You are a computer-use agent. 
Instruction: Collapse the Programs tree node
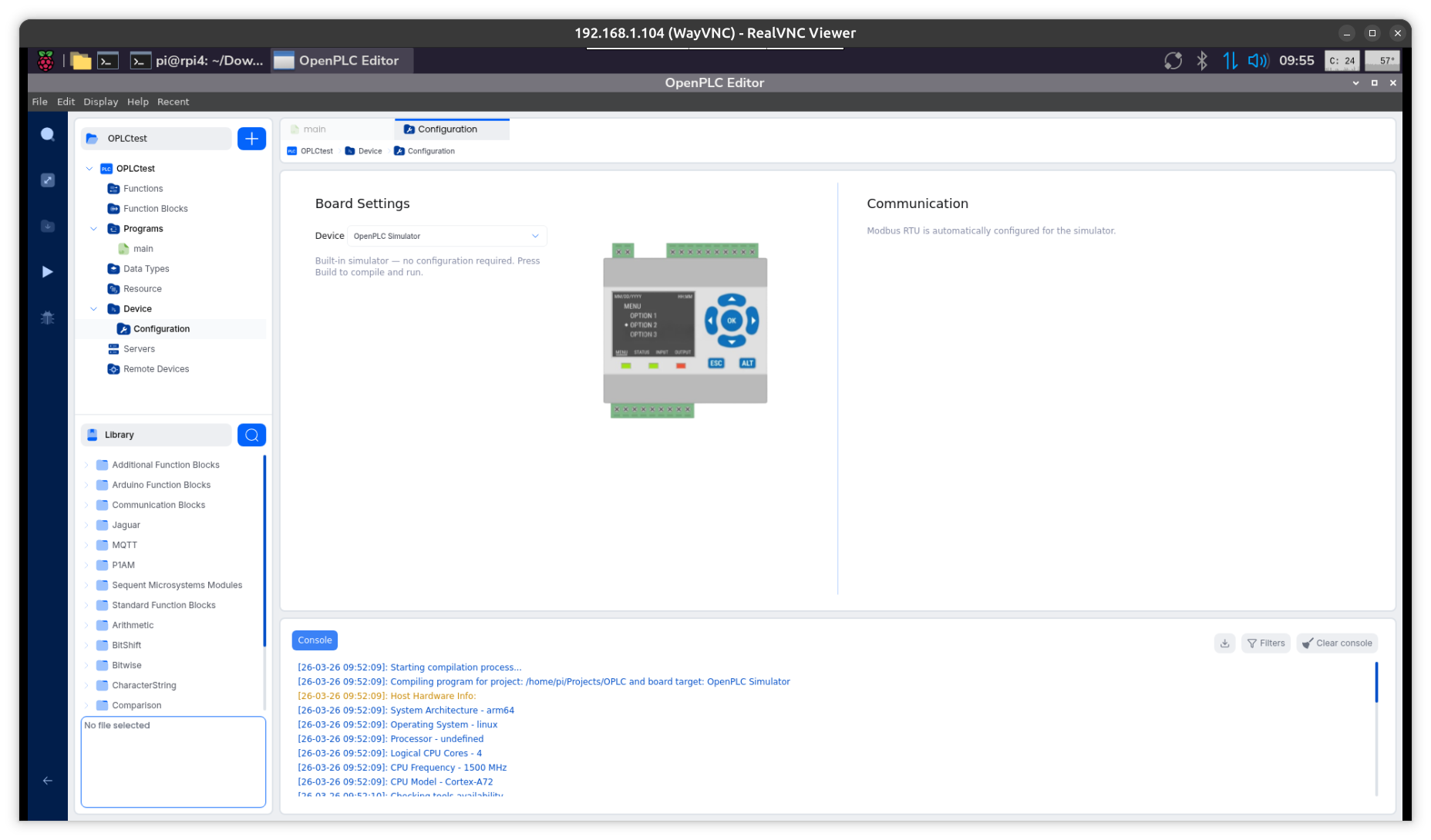click(x=94, y=229)
